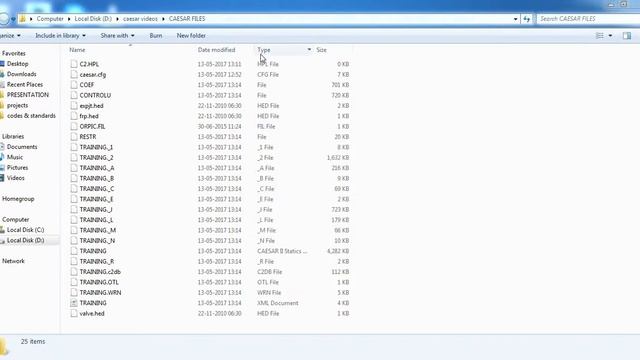Open the PRESENTATION favorite folder
This screenshot has height=360, width=640.
pyautogui.click(x=28, y=95)
